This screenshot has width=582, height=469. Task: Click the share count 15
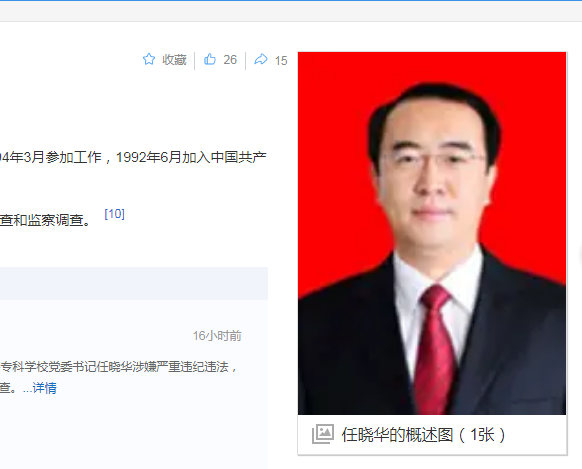pyautogui.click(x=281, y=60)
